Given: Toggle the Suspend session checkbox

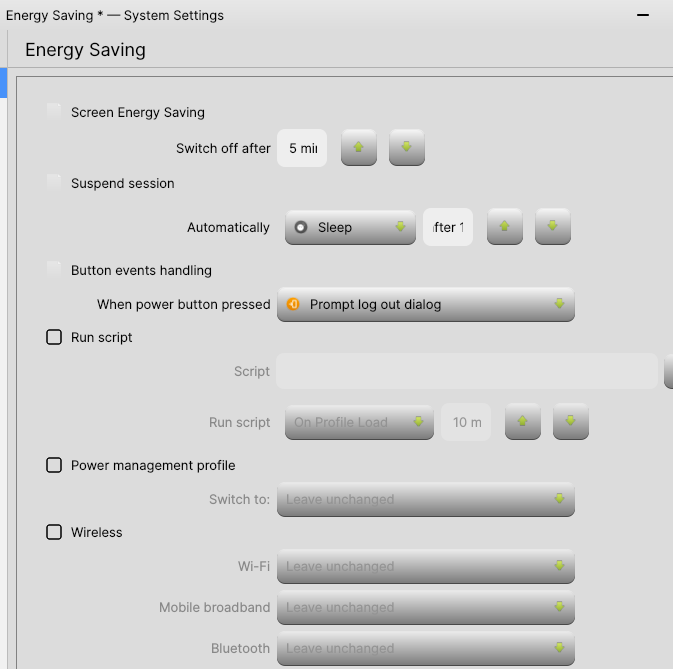Looking at the screenshot, I should tap(54, 183).
